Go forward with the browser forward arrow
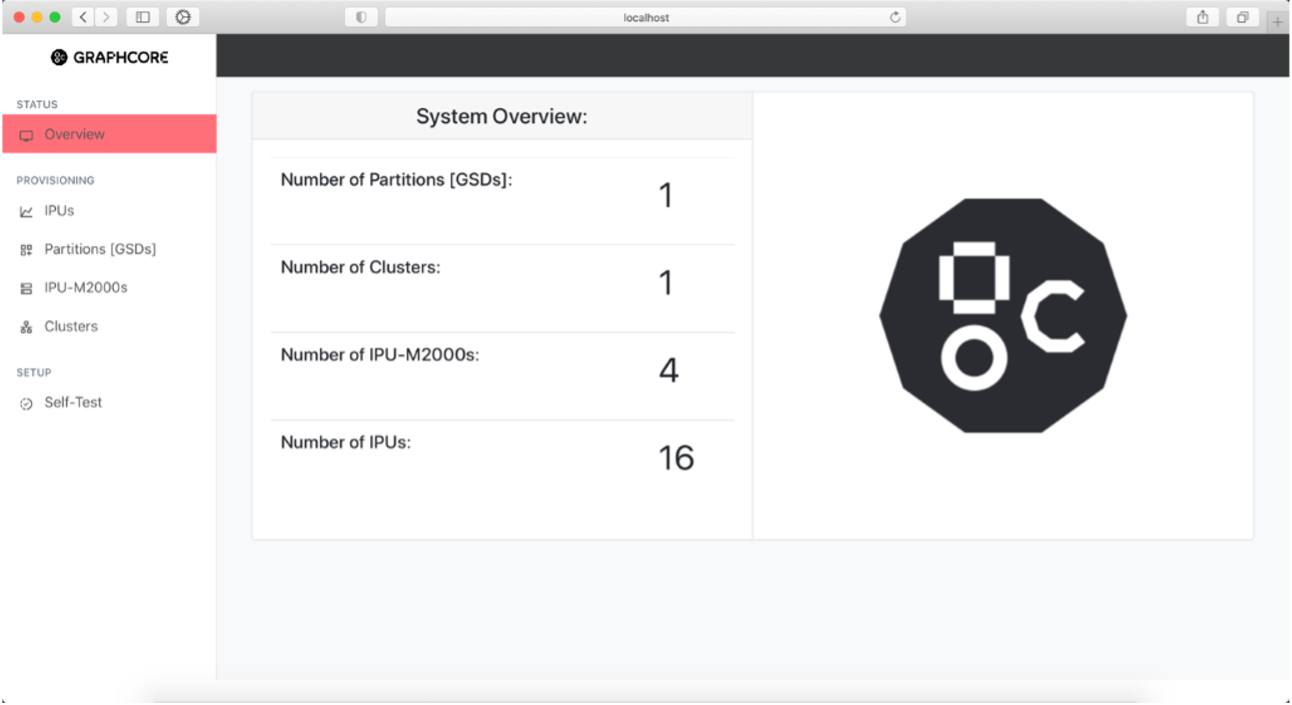 106,17
